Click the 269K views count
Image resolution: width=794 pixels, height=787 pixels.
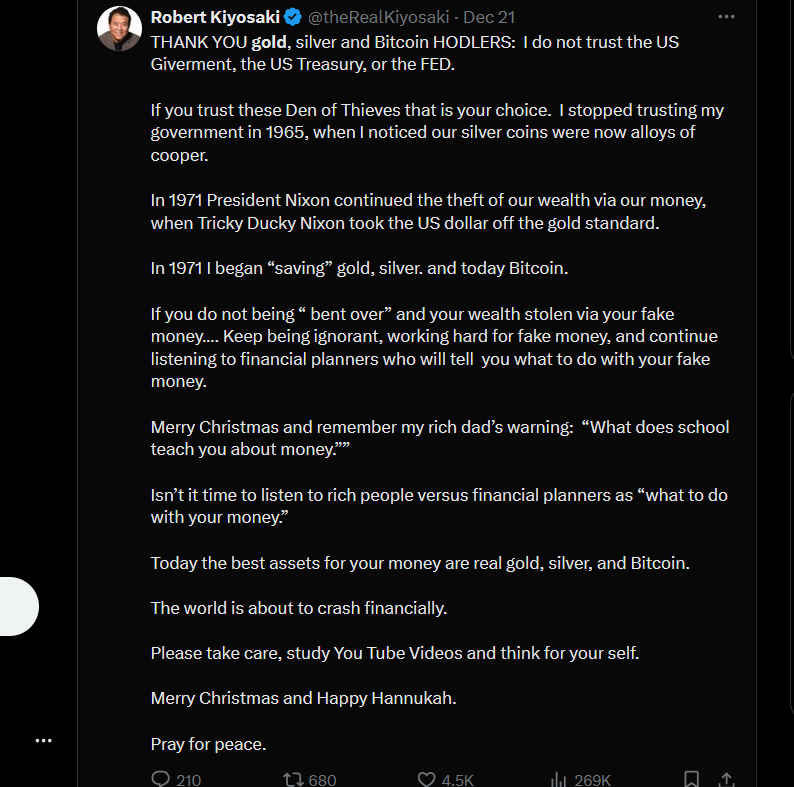point(592,780)
